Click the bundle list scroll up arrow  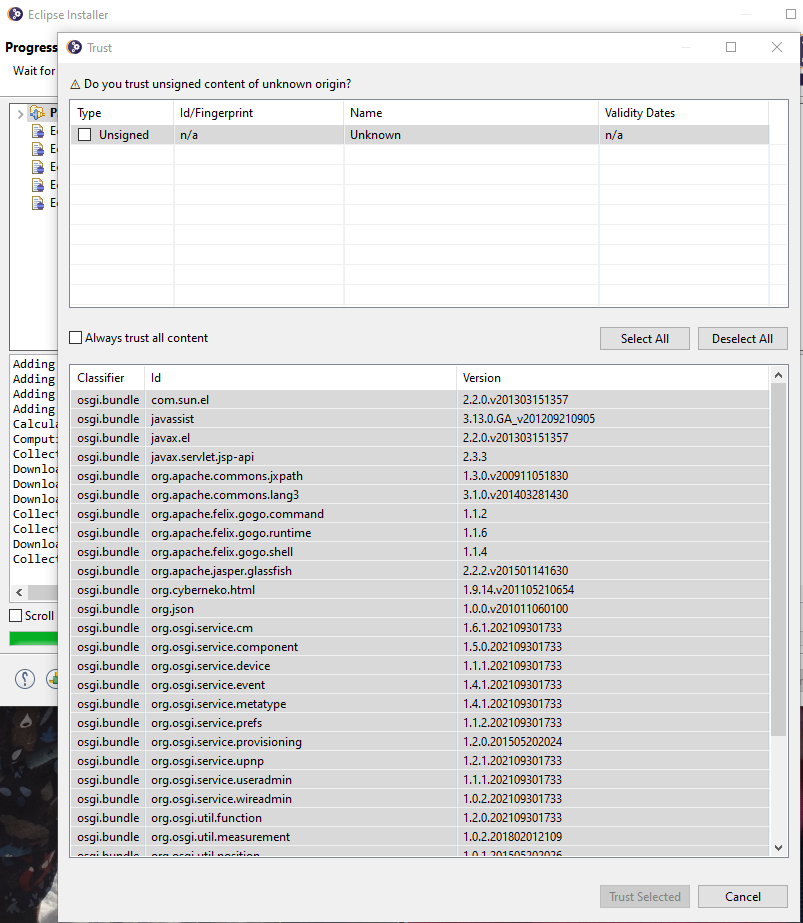coord(778,375)
